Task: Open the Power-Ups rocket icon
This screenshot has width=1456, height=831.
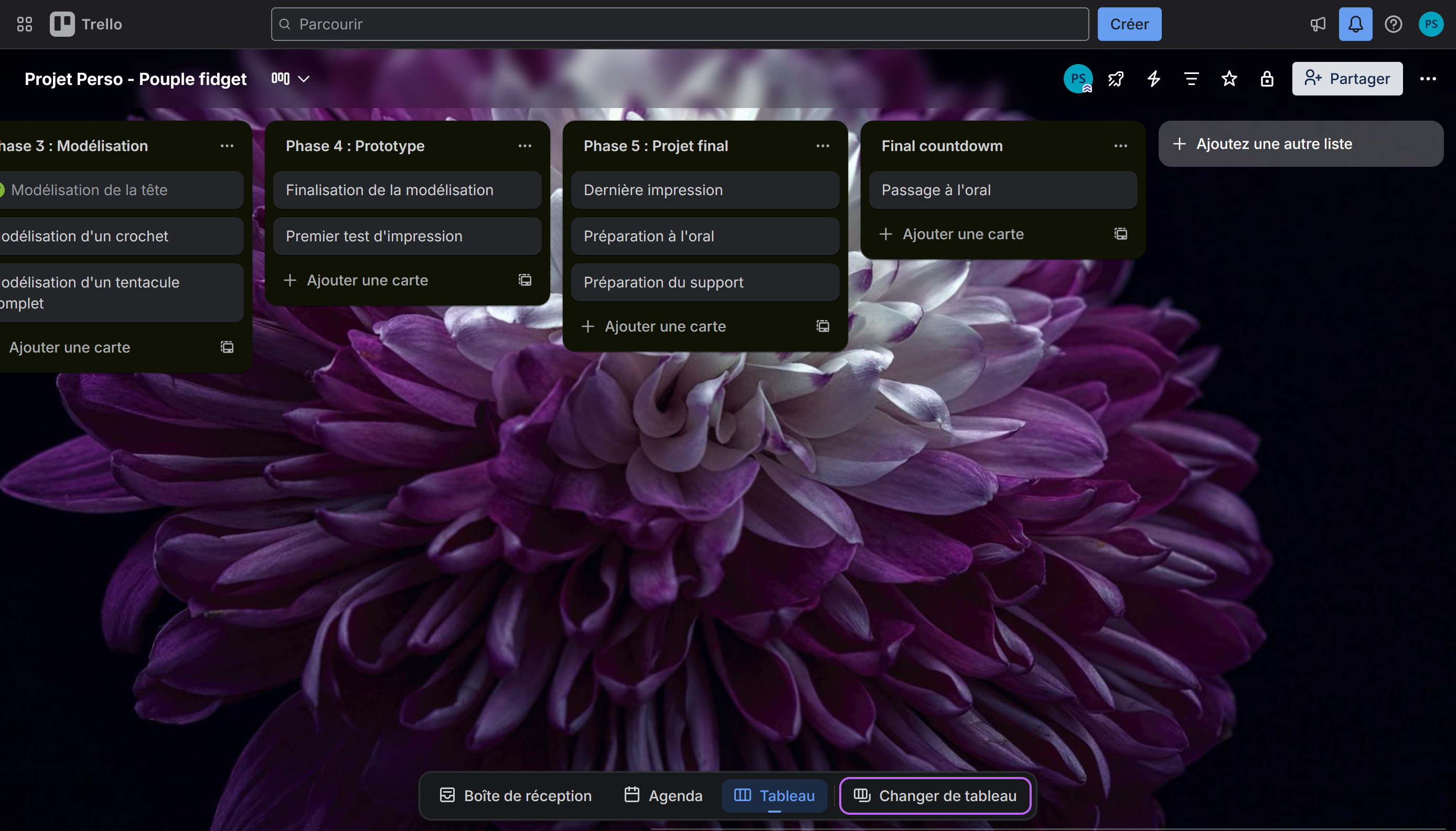Action: (x=1116, y=79)
